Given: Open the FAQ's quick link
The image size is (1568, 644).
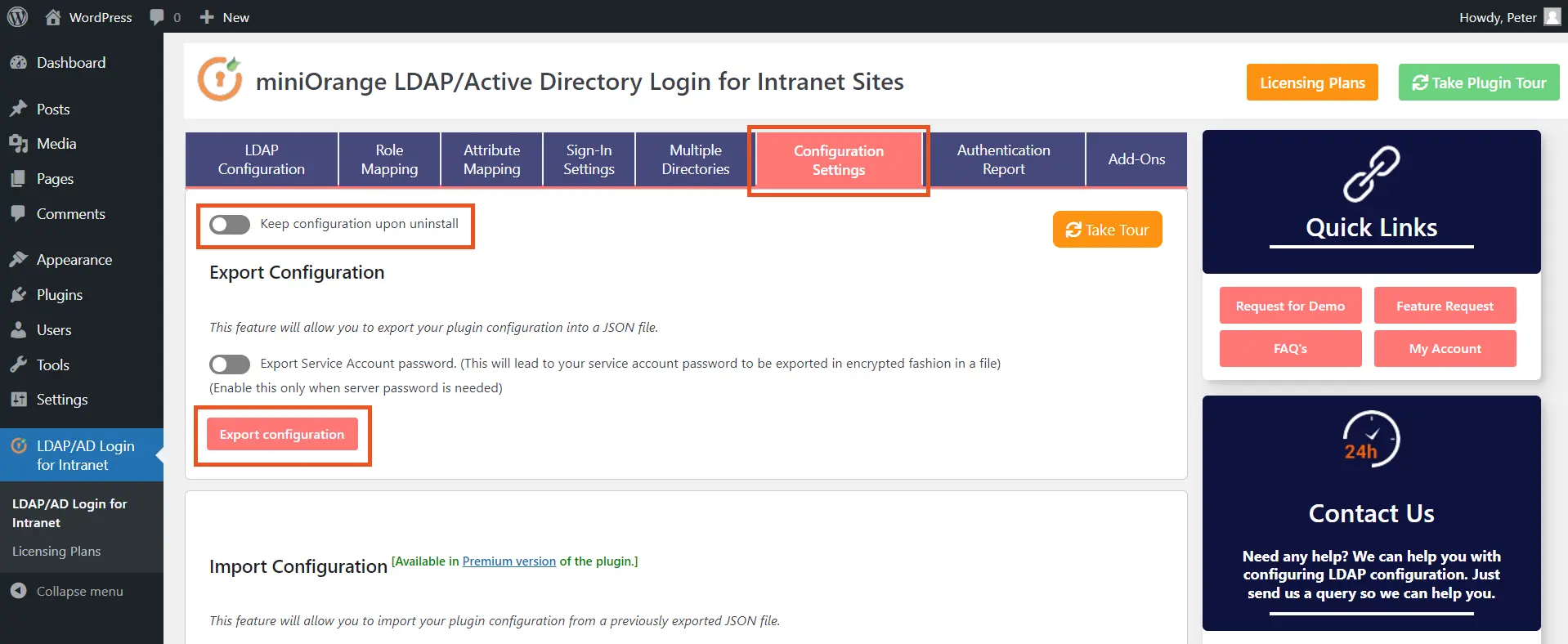Looking at the screenshot, I should click(1290, 349).
